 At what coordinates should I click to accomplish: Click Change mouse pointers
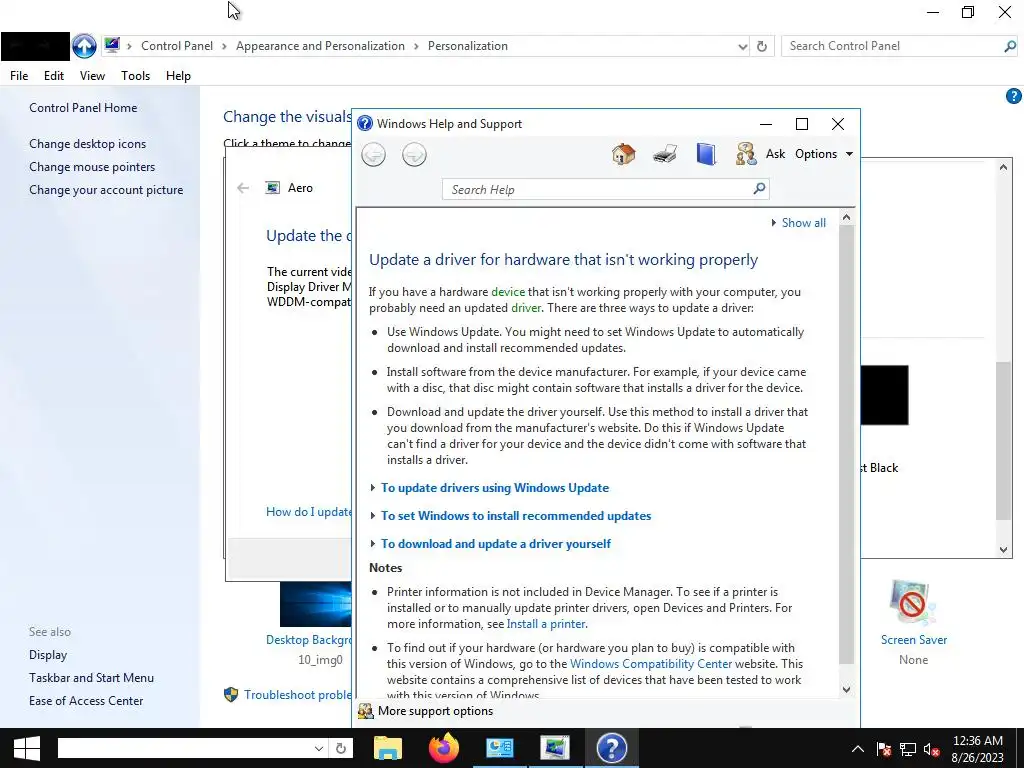click(x=92, y=167)
